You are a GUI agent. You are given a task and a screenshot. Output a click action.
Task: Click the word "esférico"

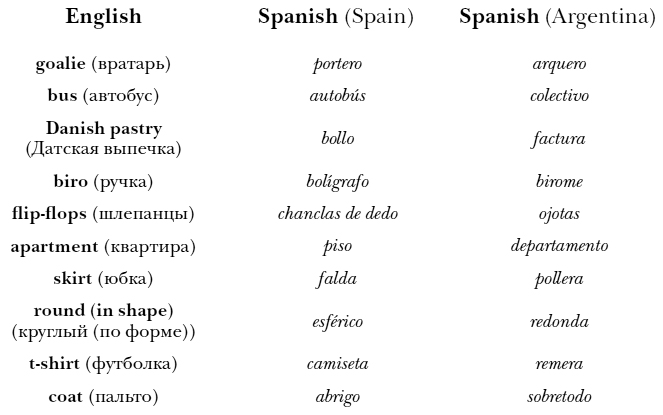pos(337,322)
